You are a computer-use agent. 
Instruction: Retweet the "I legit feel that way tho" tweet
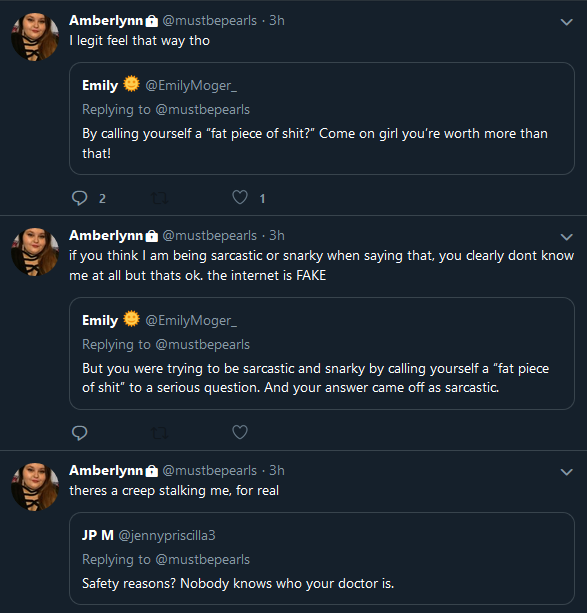coord(160,198)
